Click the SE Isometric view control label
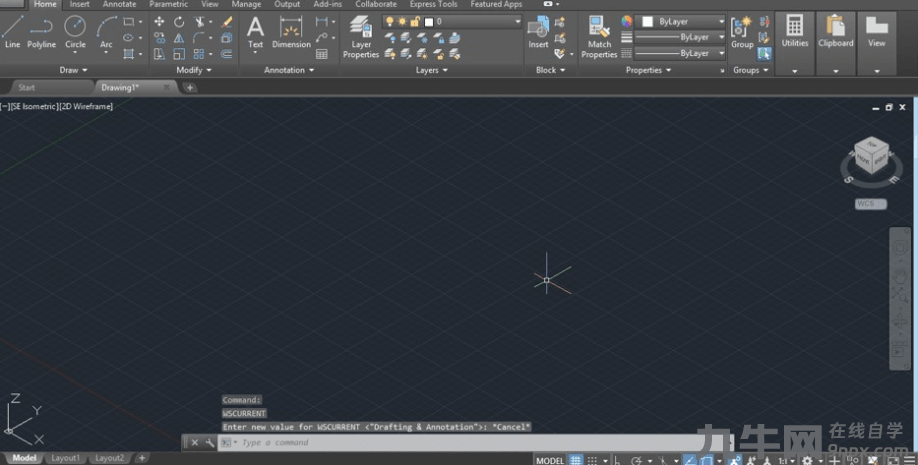The height and width of the screenshot is (465, 918). click(33, 107)
